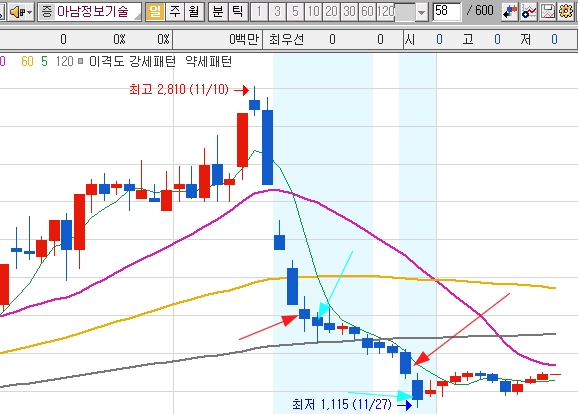Image resolution: width=578 pixels, height=414 pixels.
Task: Click the candle count field showing 58
Action: coord(446,12)
